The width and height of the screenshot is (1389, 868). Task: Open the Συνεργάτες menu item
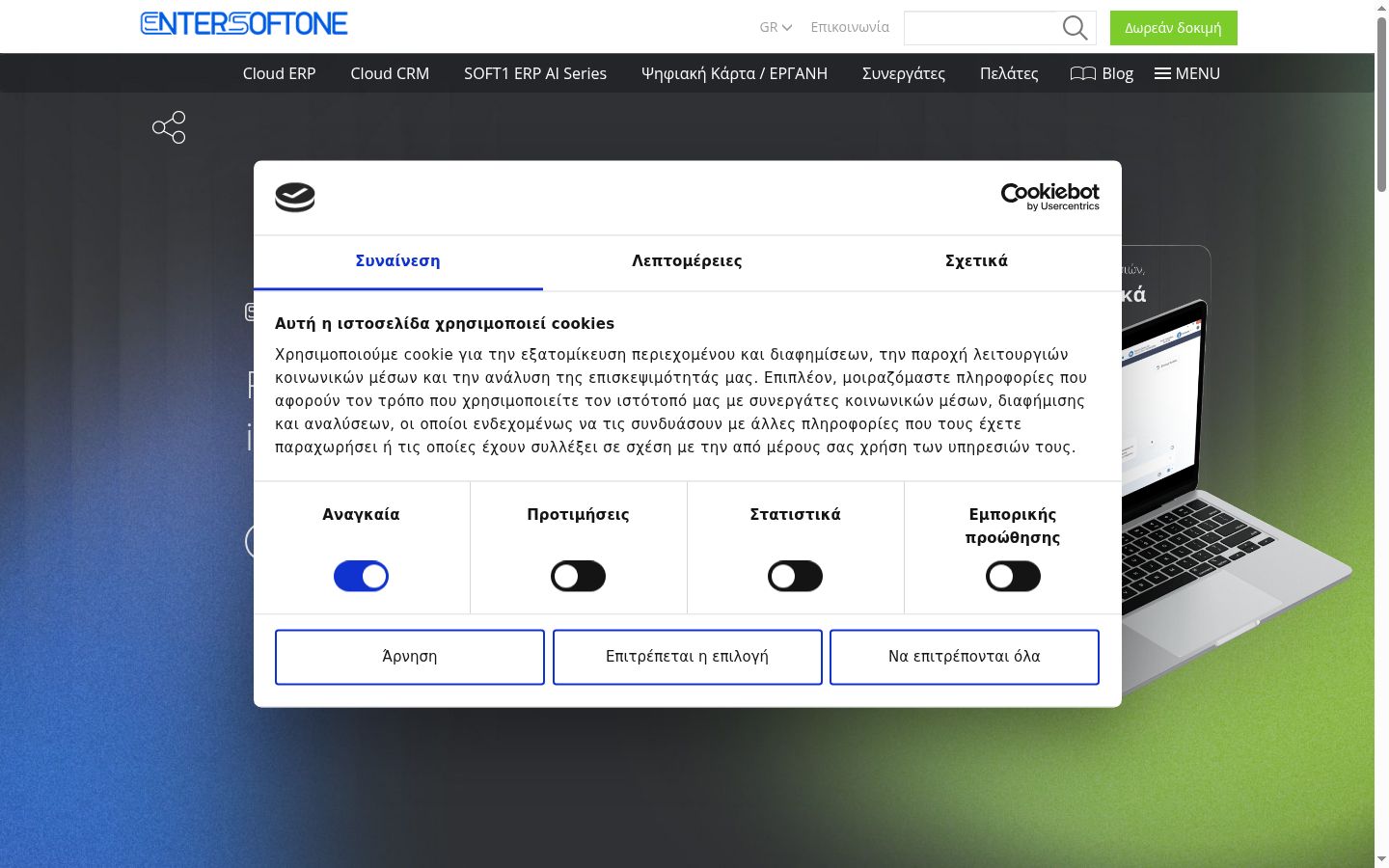[x=904, y=73]
